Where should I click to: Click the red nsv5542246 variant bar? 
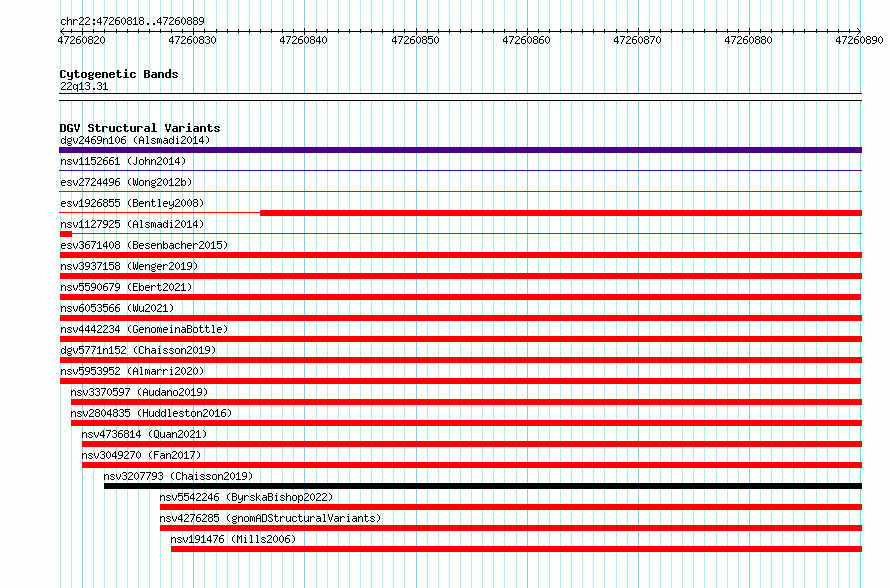(x=511, y=507)
